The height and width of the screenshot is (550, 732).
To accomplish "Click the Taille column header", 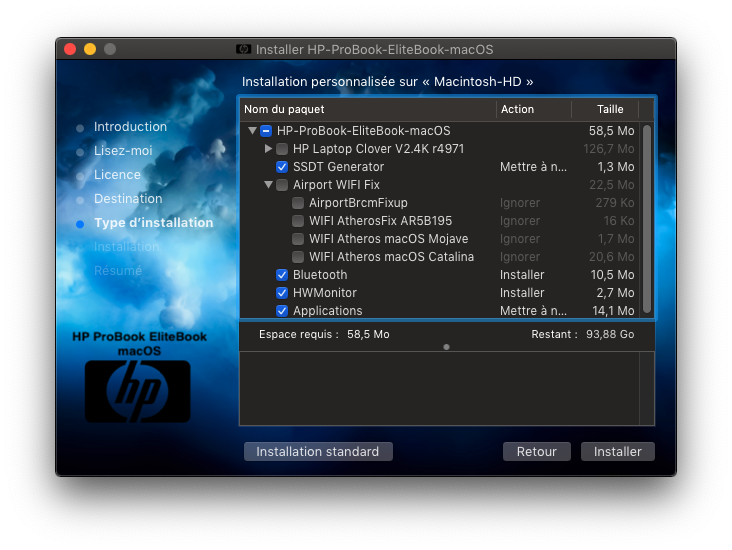I will [610, 109].
